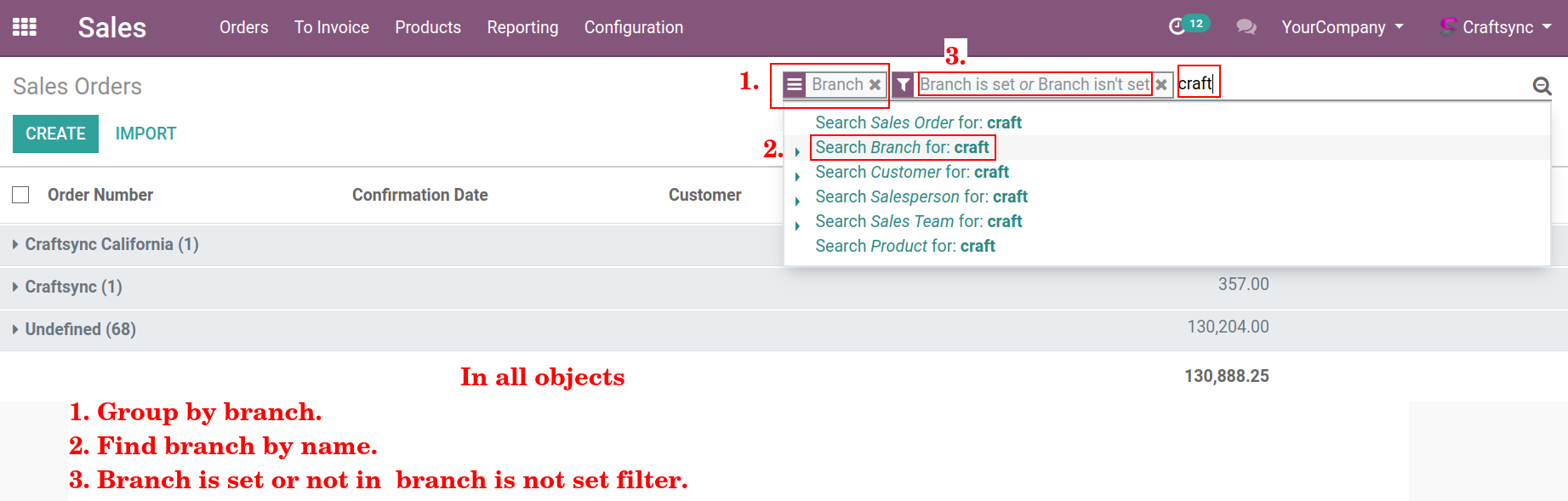Toggle the select-all orders checkbox
Screen dimensions: 1568x501
point(21,195)
